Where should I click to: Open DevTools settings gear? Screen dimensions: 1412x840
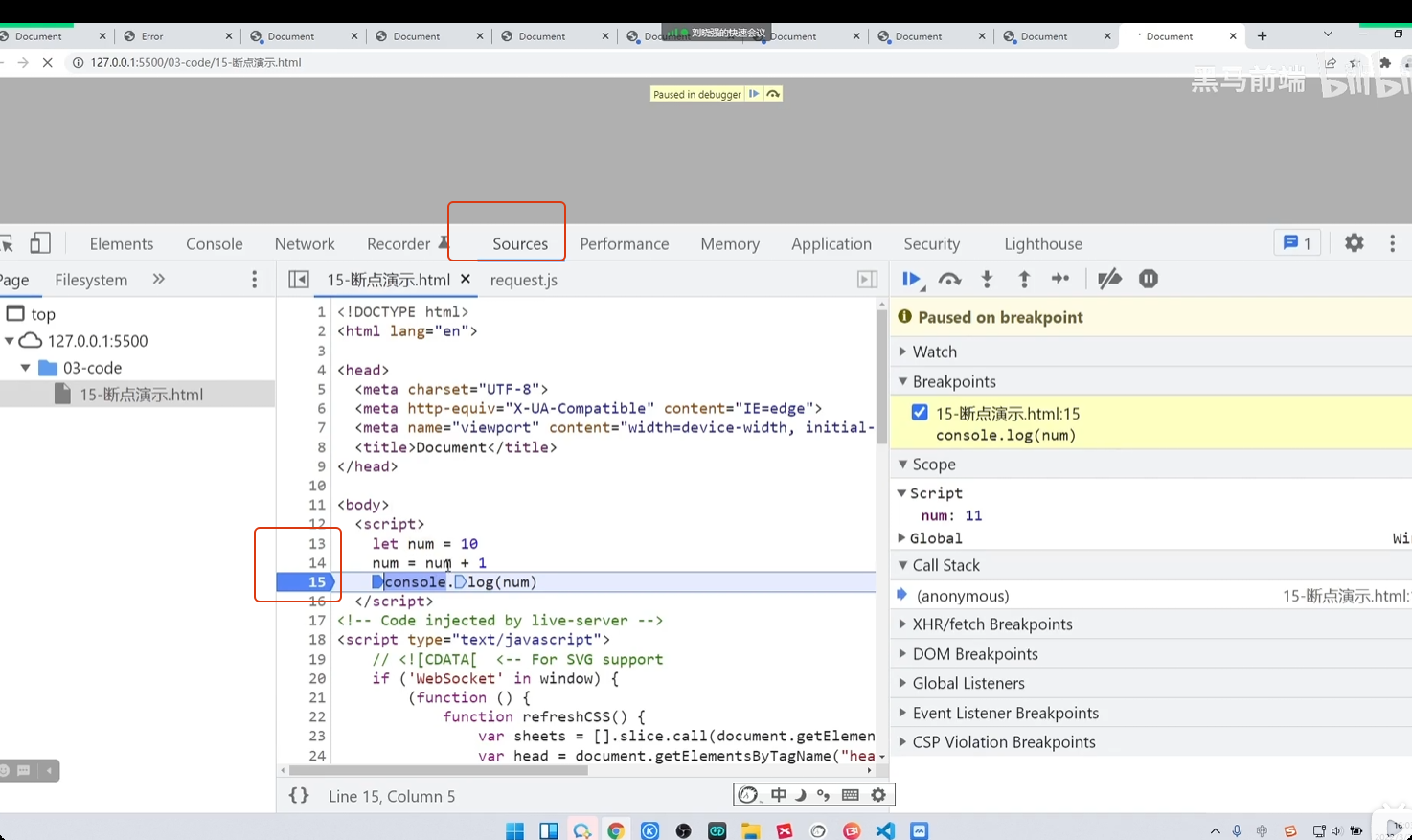[x=1354, y=243]
